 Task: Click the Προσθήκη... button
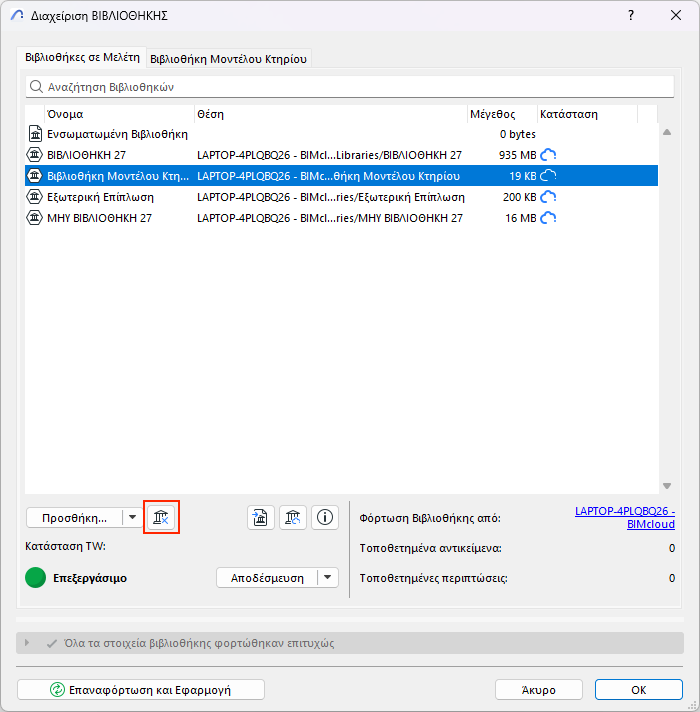pos(74,518)
